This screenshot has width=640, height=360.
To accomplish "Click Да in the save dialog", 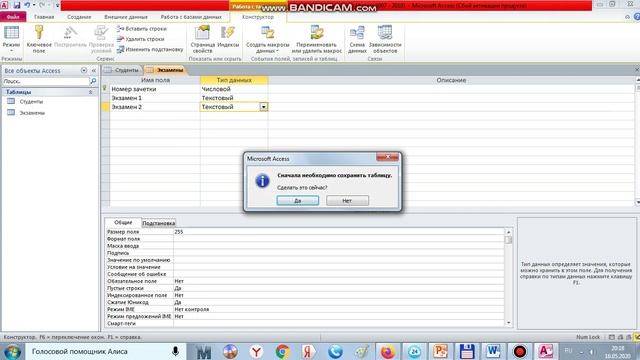I will point(298,200).
